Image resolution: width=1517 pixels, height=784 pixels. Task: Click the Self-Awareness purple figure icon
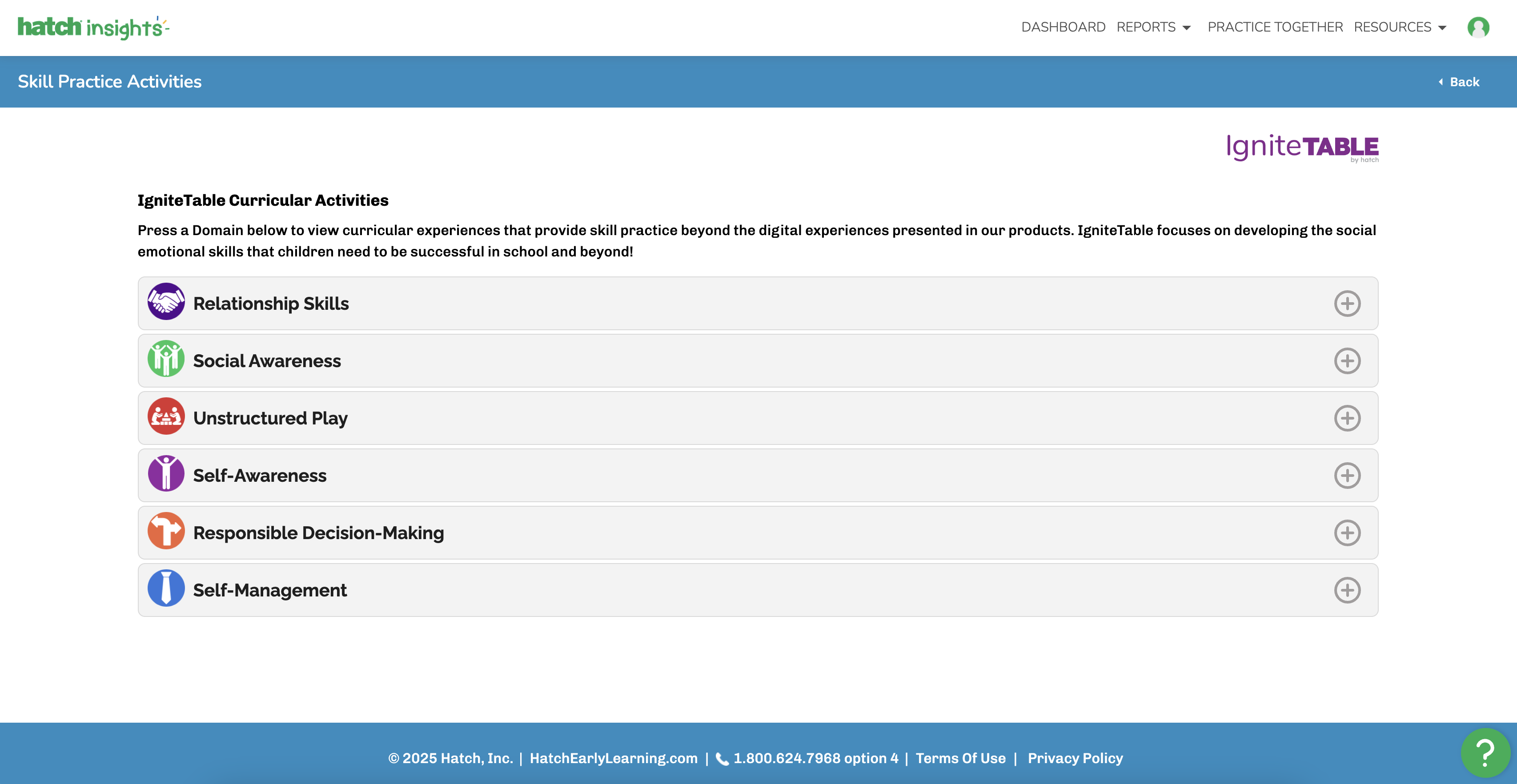pos(166,474)
